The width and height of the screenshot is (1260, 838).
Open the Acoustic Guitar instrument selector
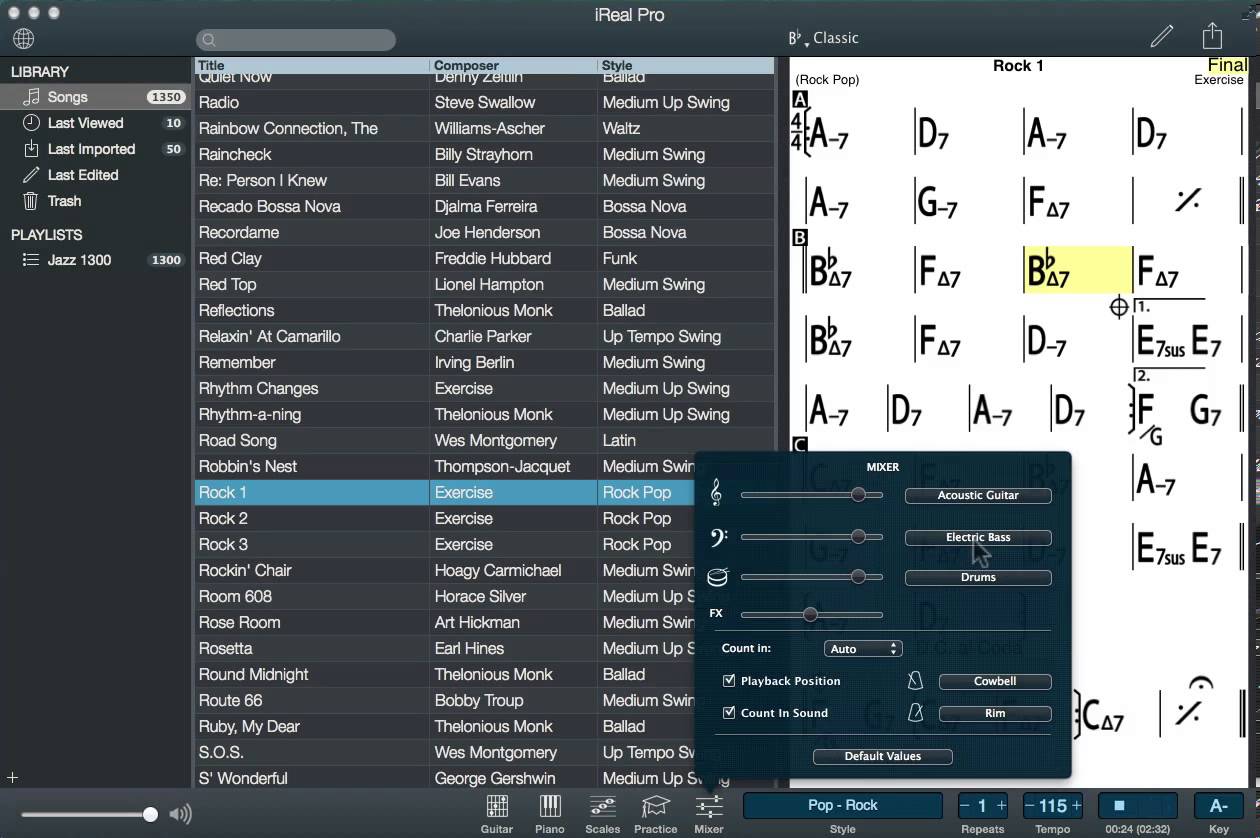pyautogui.click(x=978, y=495)
